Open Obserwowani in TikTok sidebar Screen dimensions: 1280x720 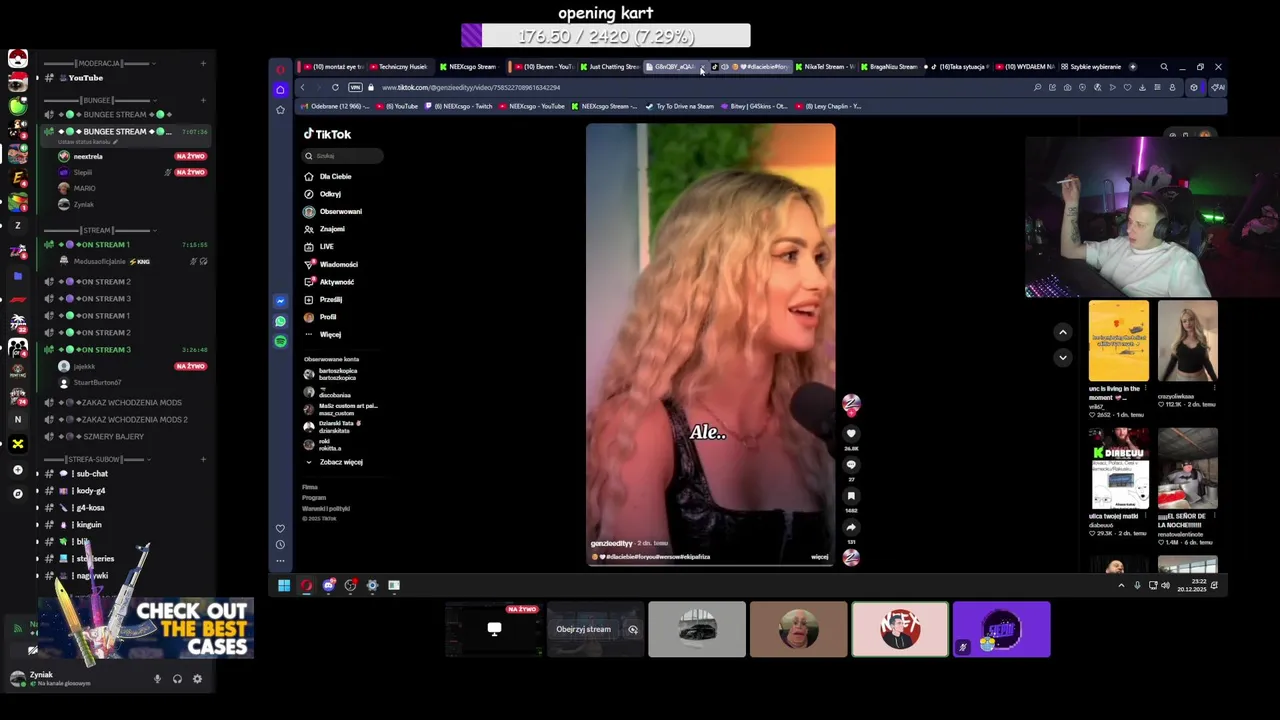click(333, 211)
